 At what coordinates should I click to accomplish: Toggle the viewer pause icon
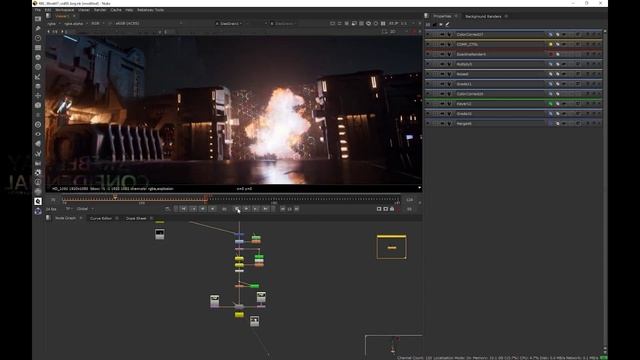[x=383, y=24]
